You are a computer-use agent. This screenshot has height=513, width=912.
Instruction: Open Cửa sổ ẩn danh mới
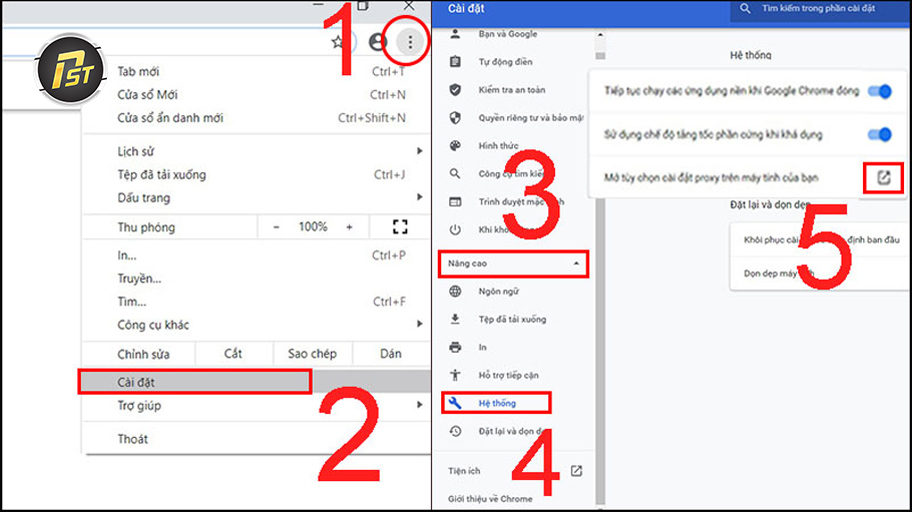click(256, 118)
